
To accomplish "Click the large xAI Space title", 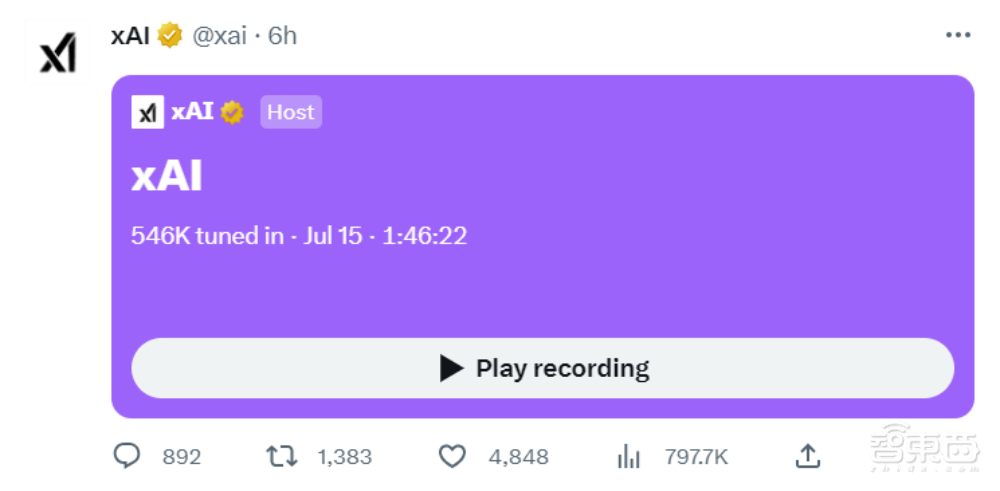I will (x=167, y=177).
